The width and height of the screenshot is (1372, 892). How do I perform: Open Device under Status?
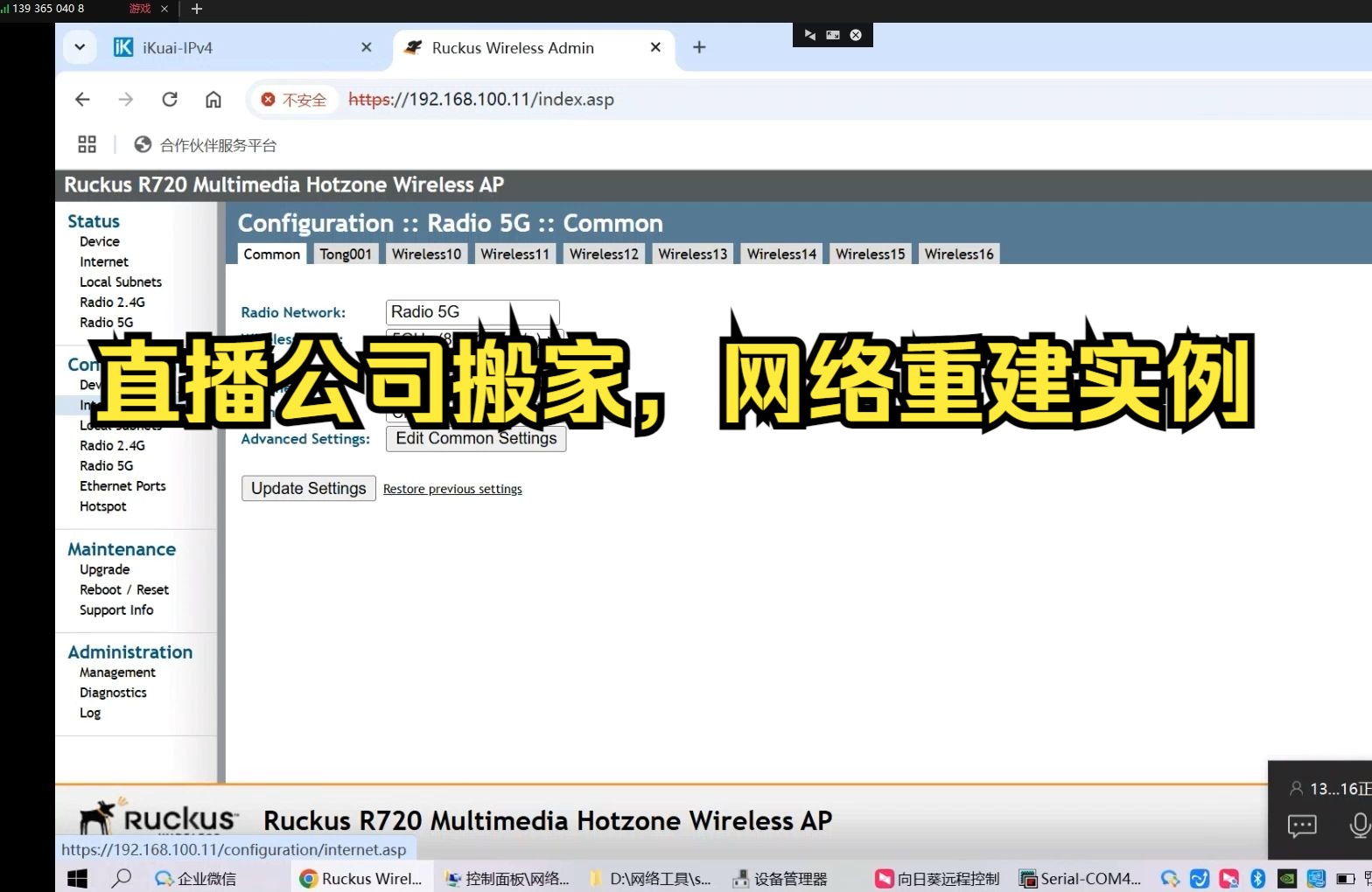coord(100,241)
